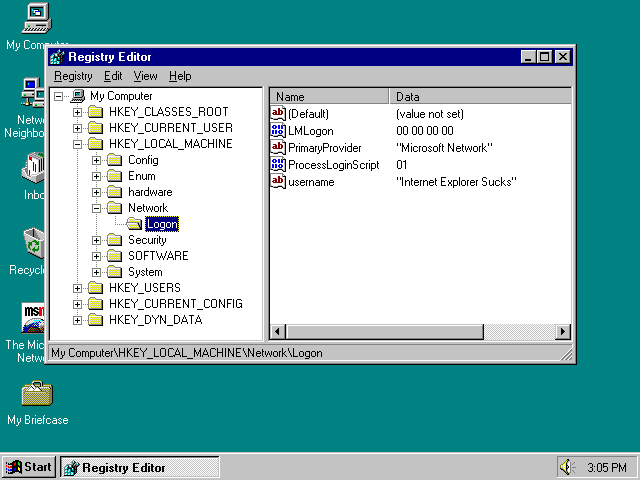The image size is (640, 480).
Task: Click the Data column header
Action: click(x=480, y=97)
